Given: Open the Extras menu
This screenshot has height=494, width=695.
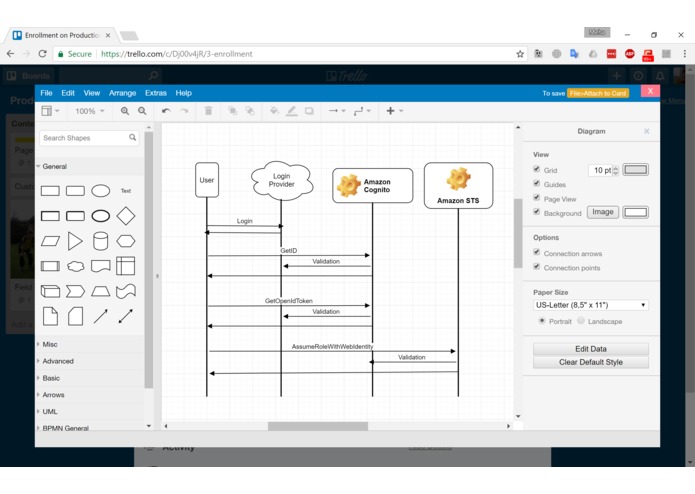Looking at the screenshot, I should pyautogui.click(x=156, y=93).
